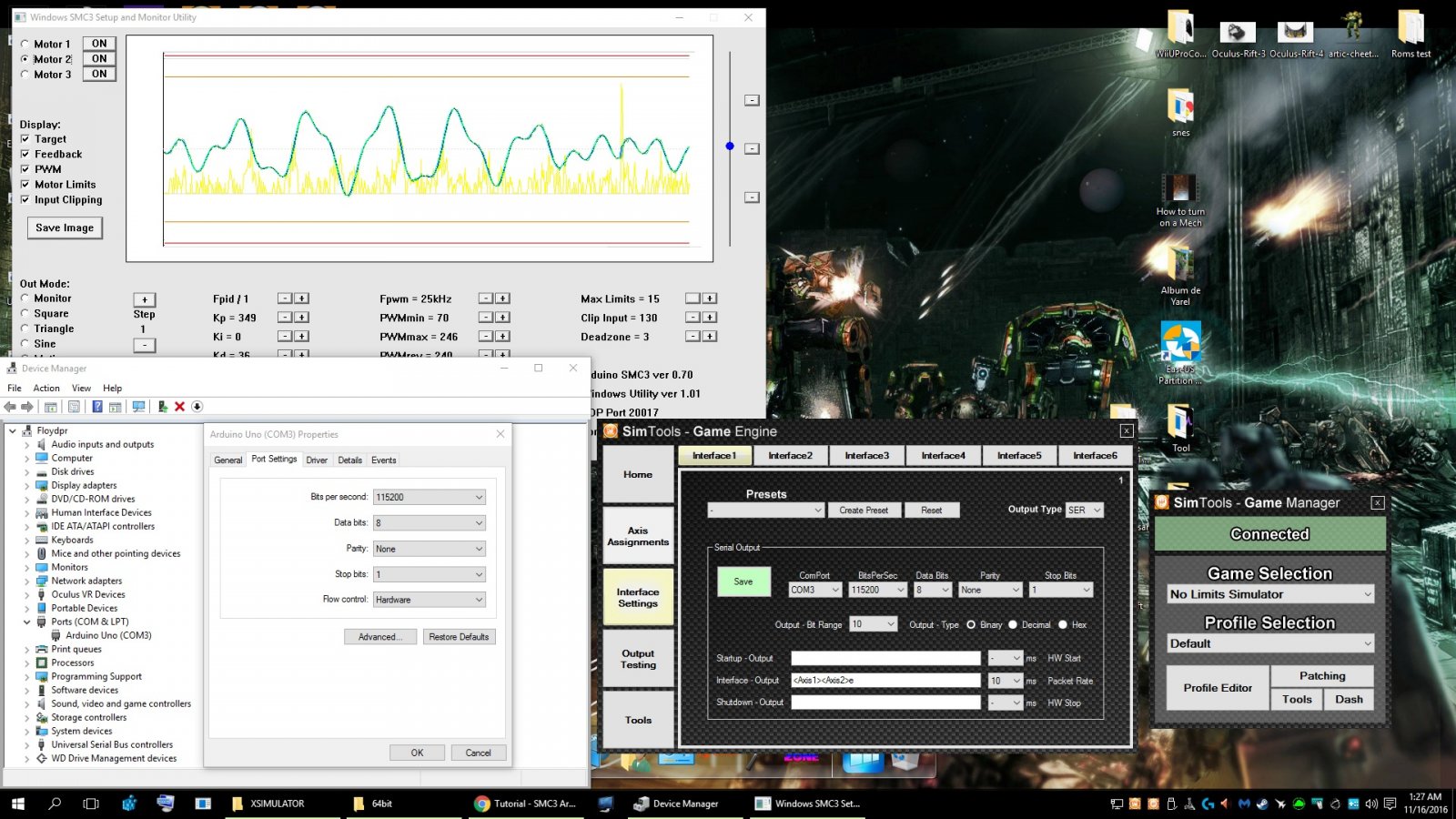Image resolution: width=1456 pixels, height=819 pixels.
Task: Click the Advanced... button
Action: tap(380, 637)
